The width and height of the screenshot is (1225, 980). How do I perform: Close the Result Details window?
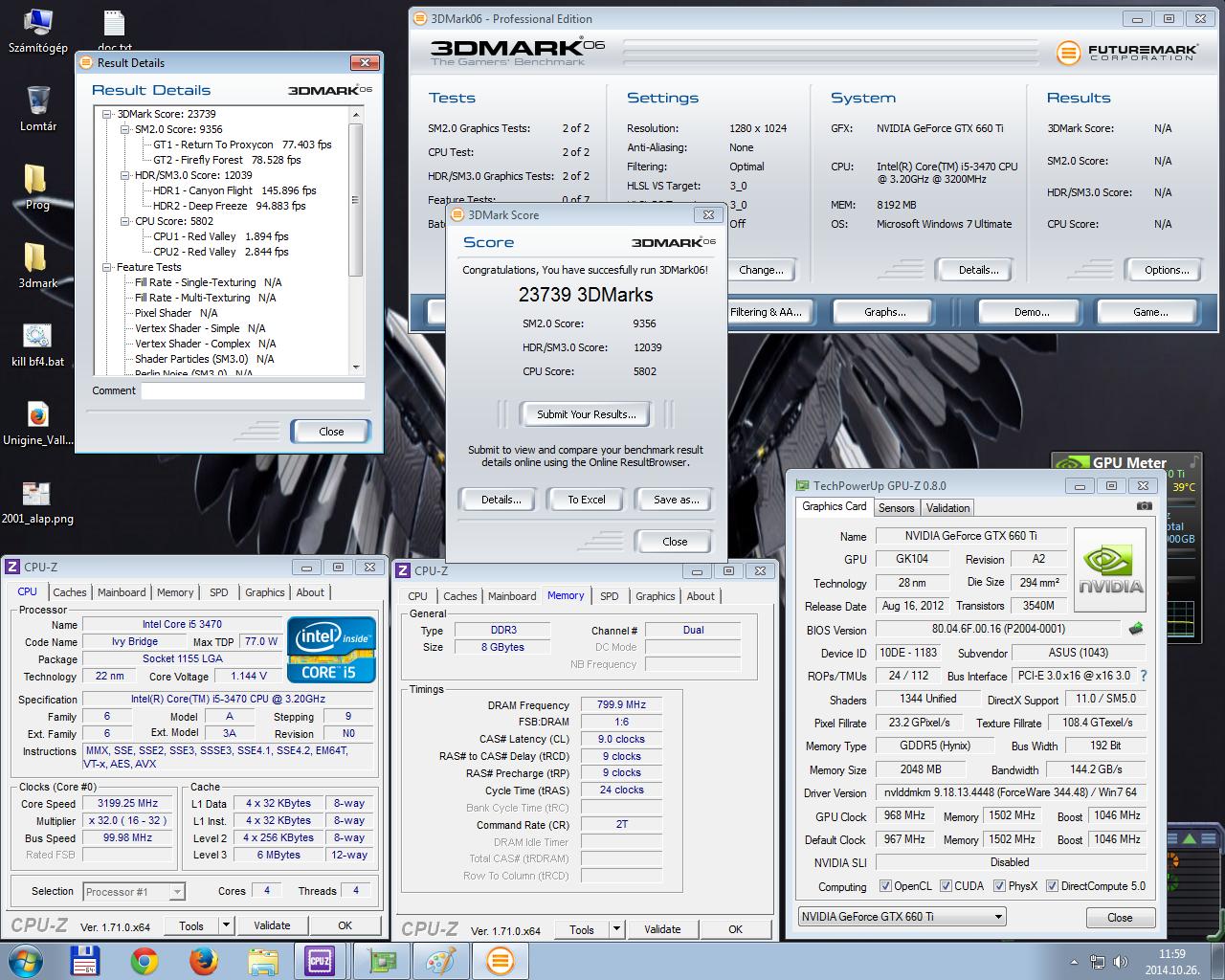pyautogui.click(x=365, y=63)
